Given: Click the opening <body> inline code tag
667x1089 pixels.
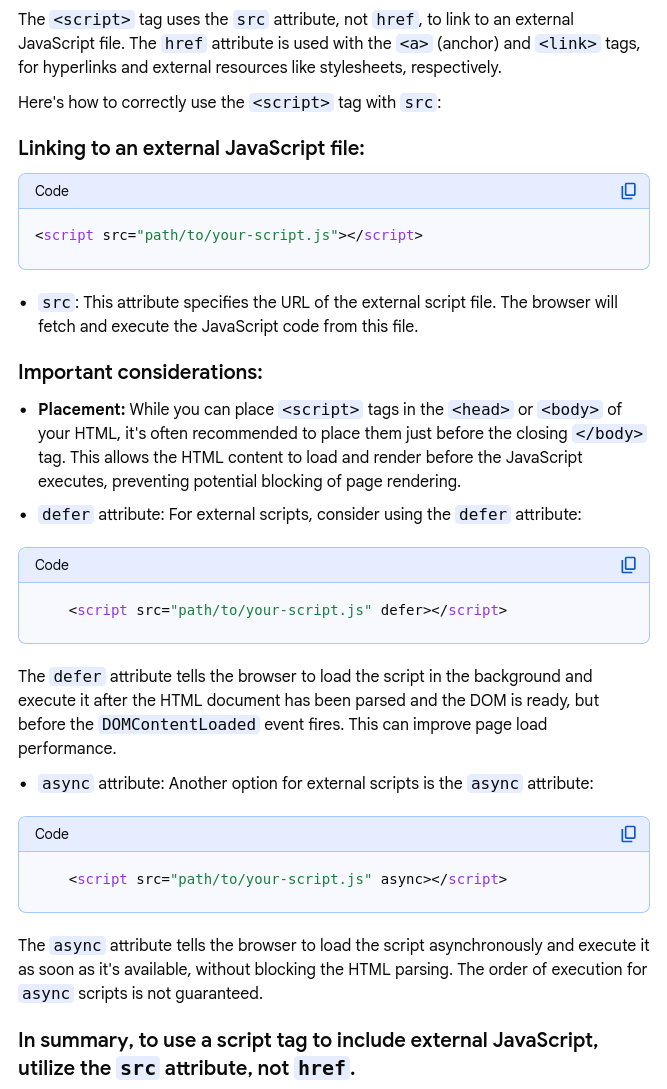Looking at the screenshot, I should click(x=570, y=409).
